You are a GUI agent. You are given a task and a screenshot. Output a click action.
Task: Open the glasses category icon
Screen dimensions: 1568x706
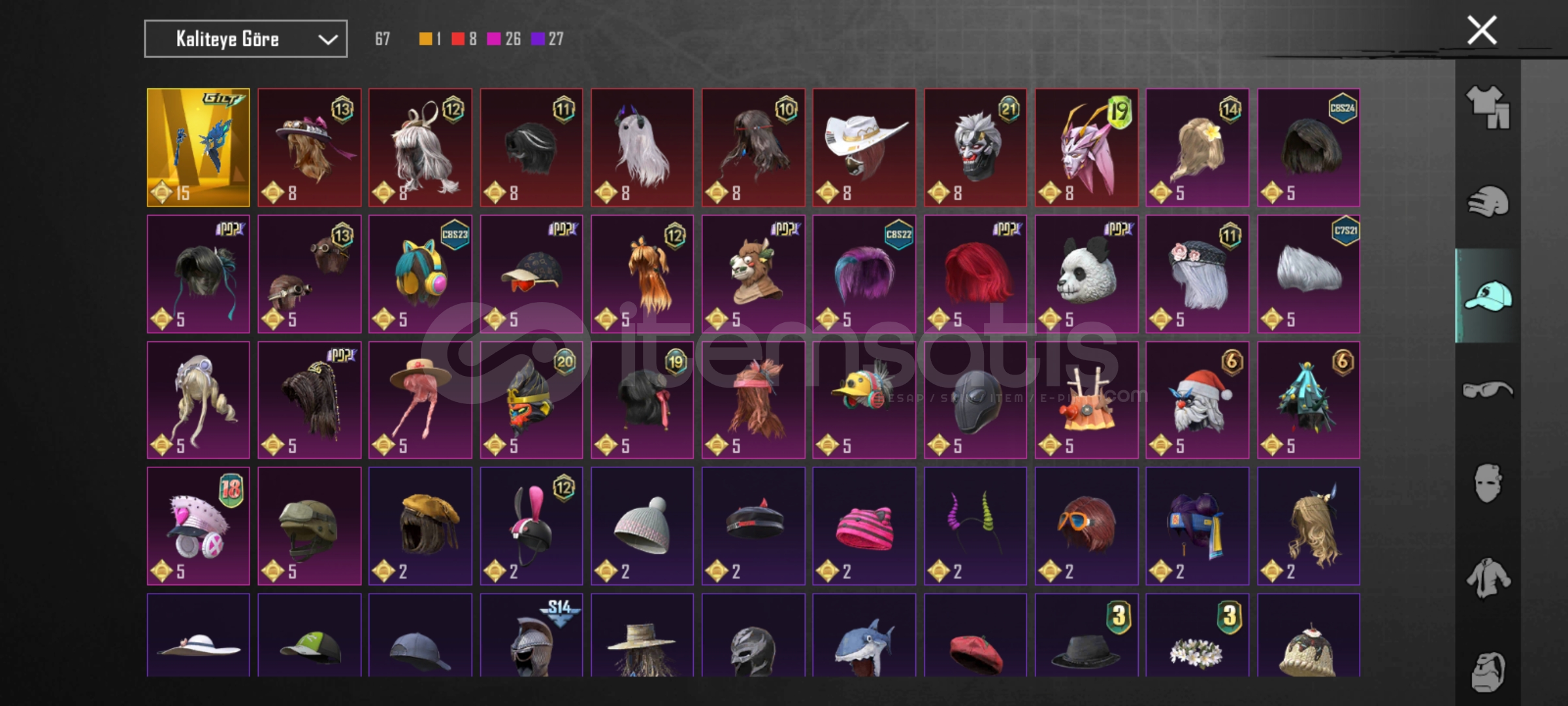coord(1488,390)
